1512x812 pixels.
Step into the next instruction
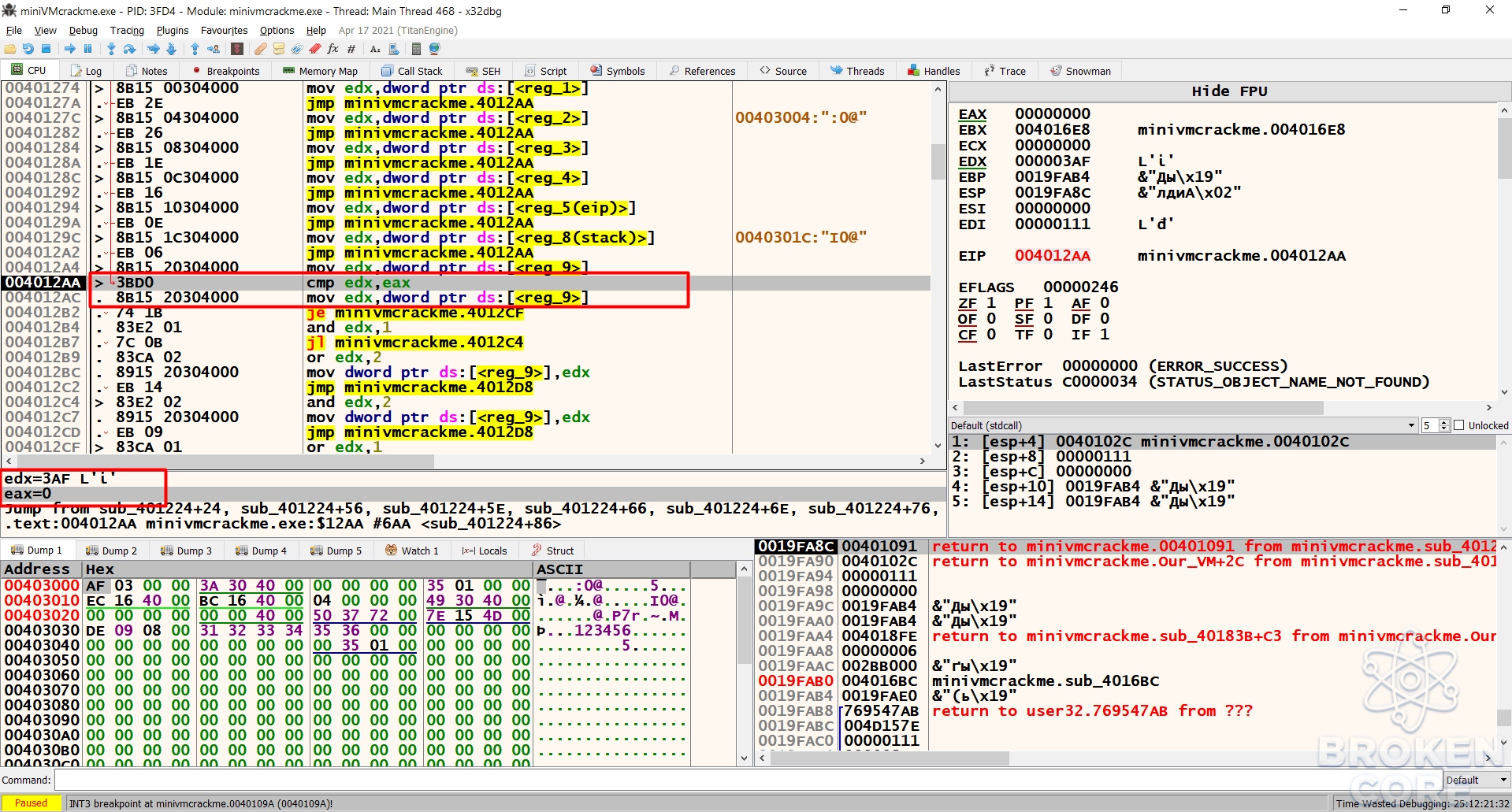[111, 49]
